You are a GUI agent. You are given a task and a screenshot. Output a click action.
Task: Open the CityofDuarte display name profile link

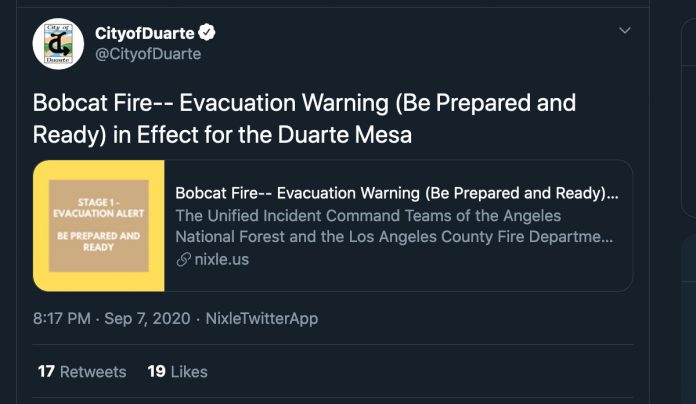click(x=145, y=33)
